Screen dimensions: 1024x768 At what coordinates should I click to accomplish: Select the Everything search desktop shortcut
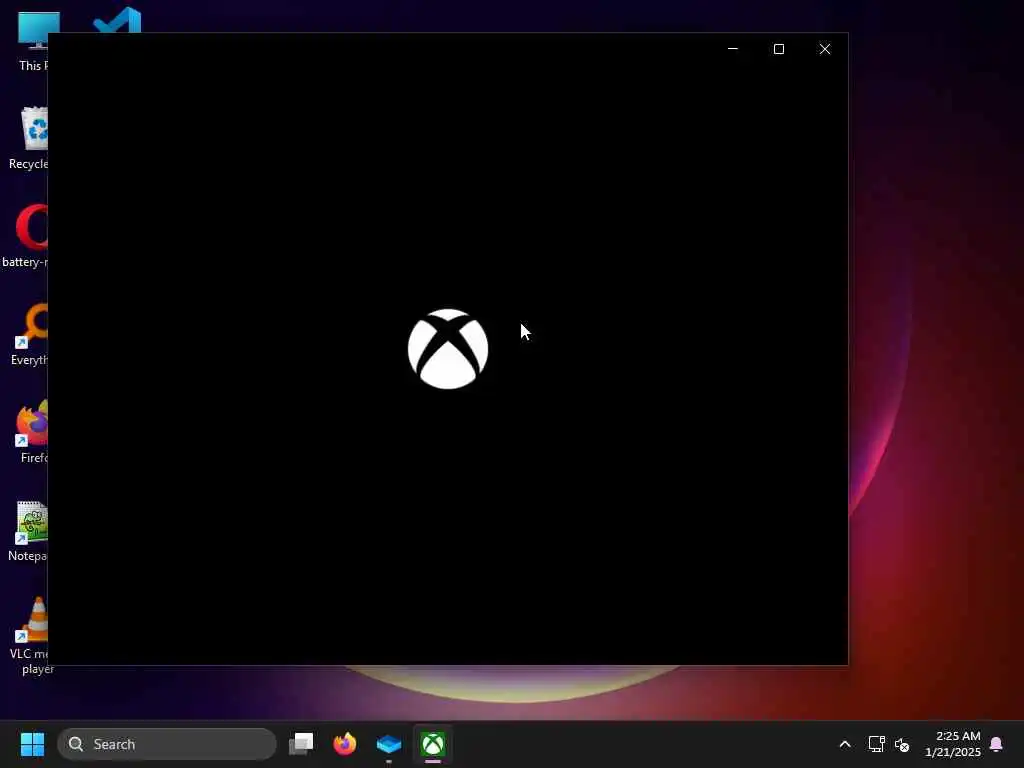coord(29,334)
